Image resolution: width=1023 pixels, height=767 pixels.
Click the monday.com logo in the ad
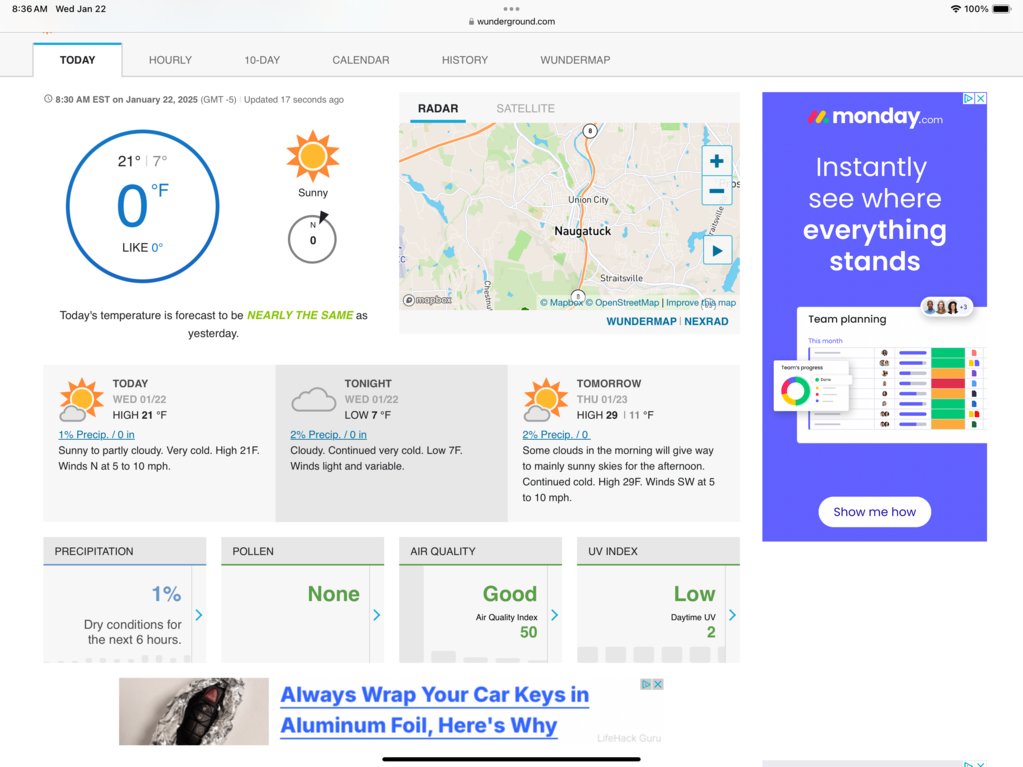pyautogui.click(x=874, y=117)
